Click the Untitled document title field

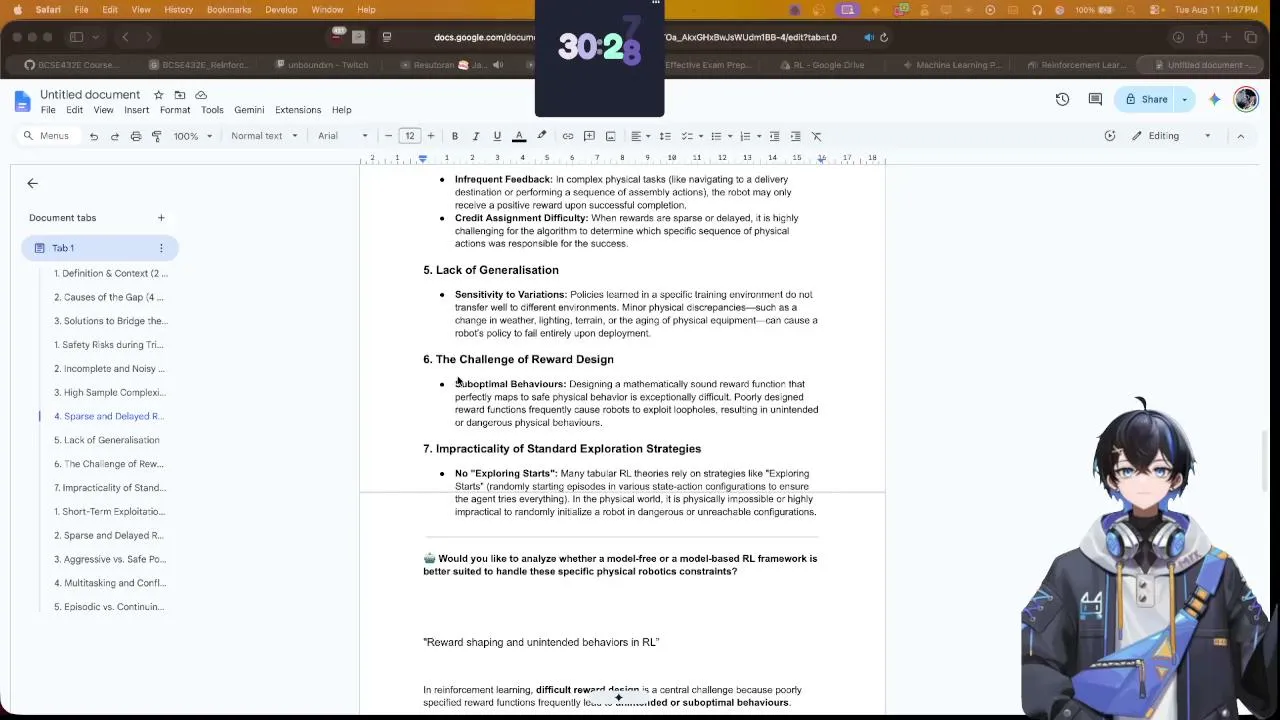90,94
